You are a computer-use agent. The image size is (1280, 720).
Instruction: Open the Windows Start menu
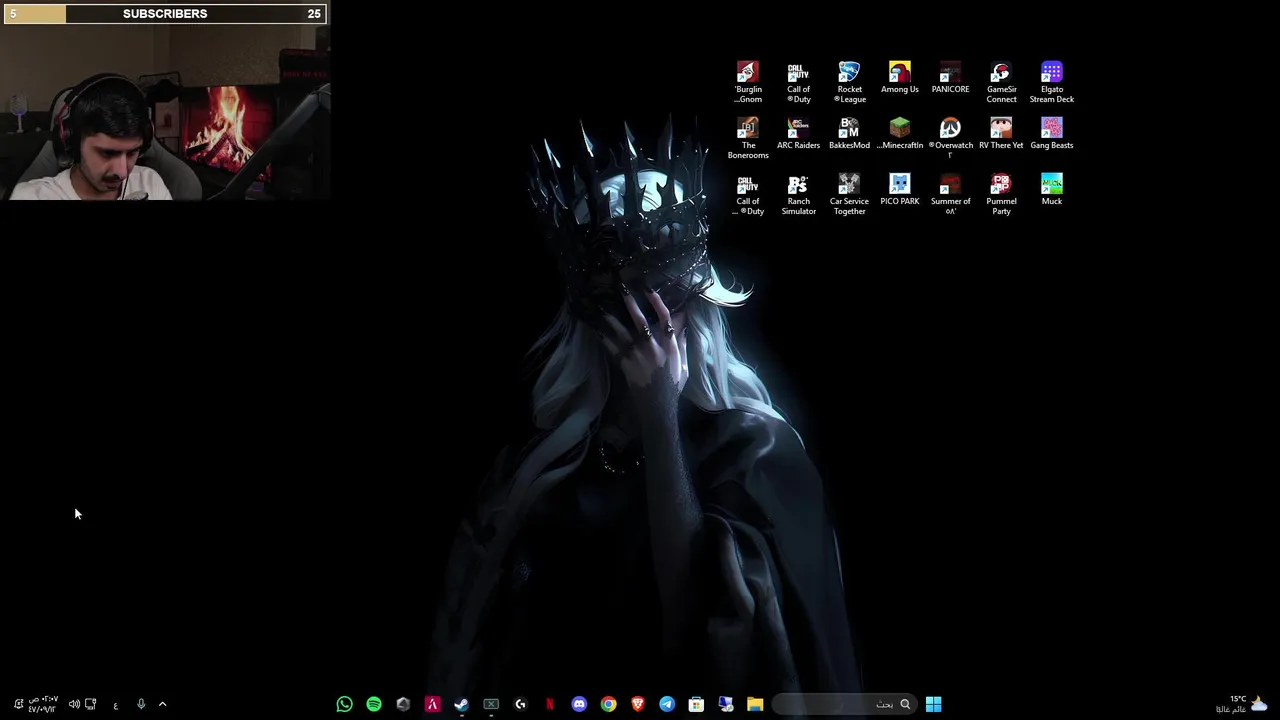pos(933,704)
